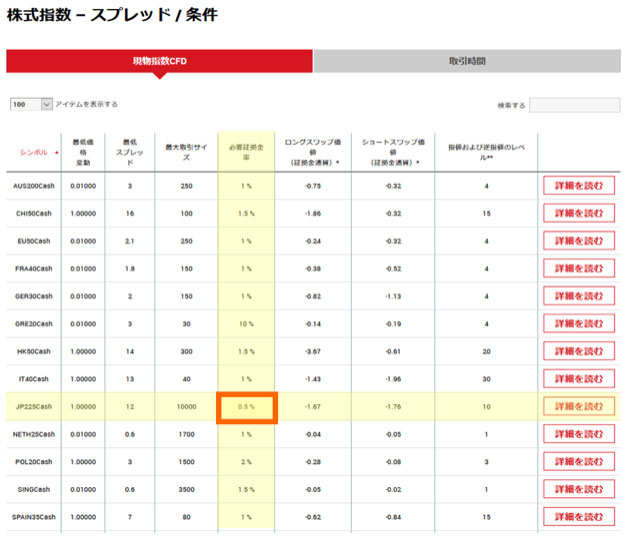This screenshot has width=630, height=536.
Task: Select the POL20Cash symbol cell
Action: 34,462
